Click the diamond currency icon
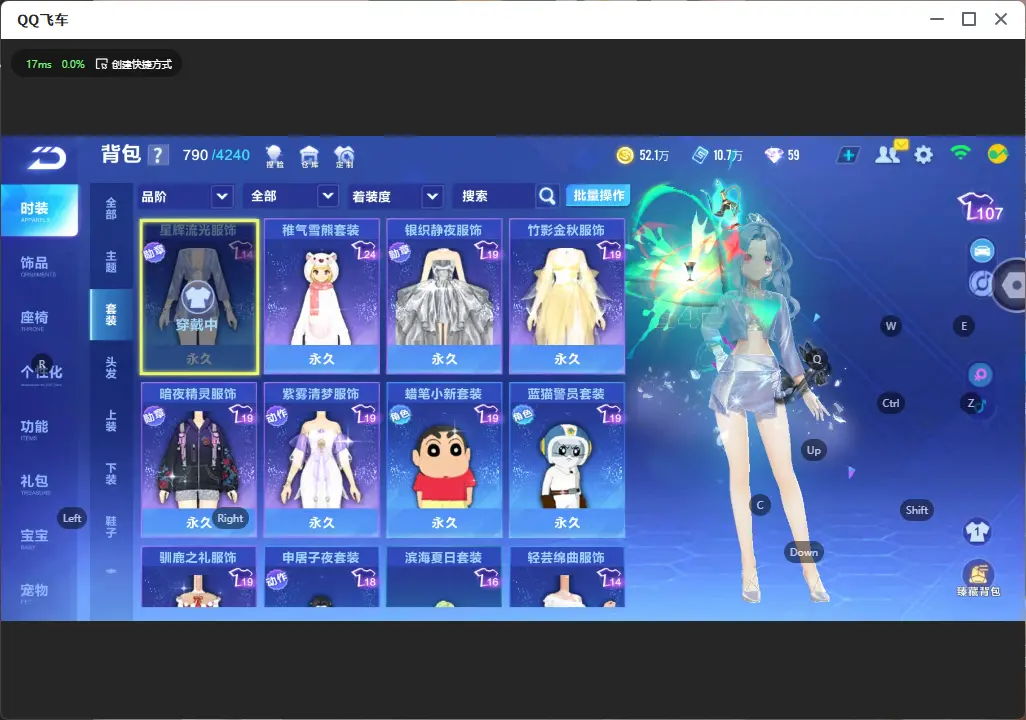Screen dimensions: 1026x720 [x=773, y=155]
